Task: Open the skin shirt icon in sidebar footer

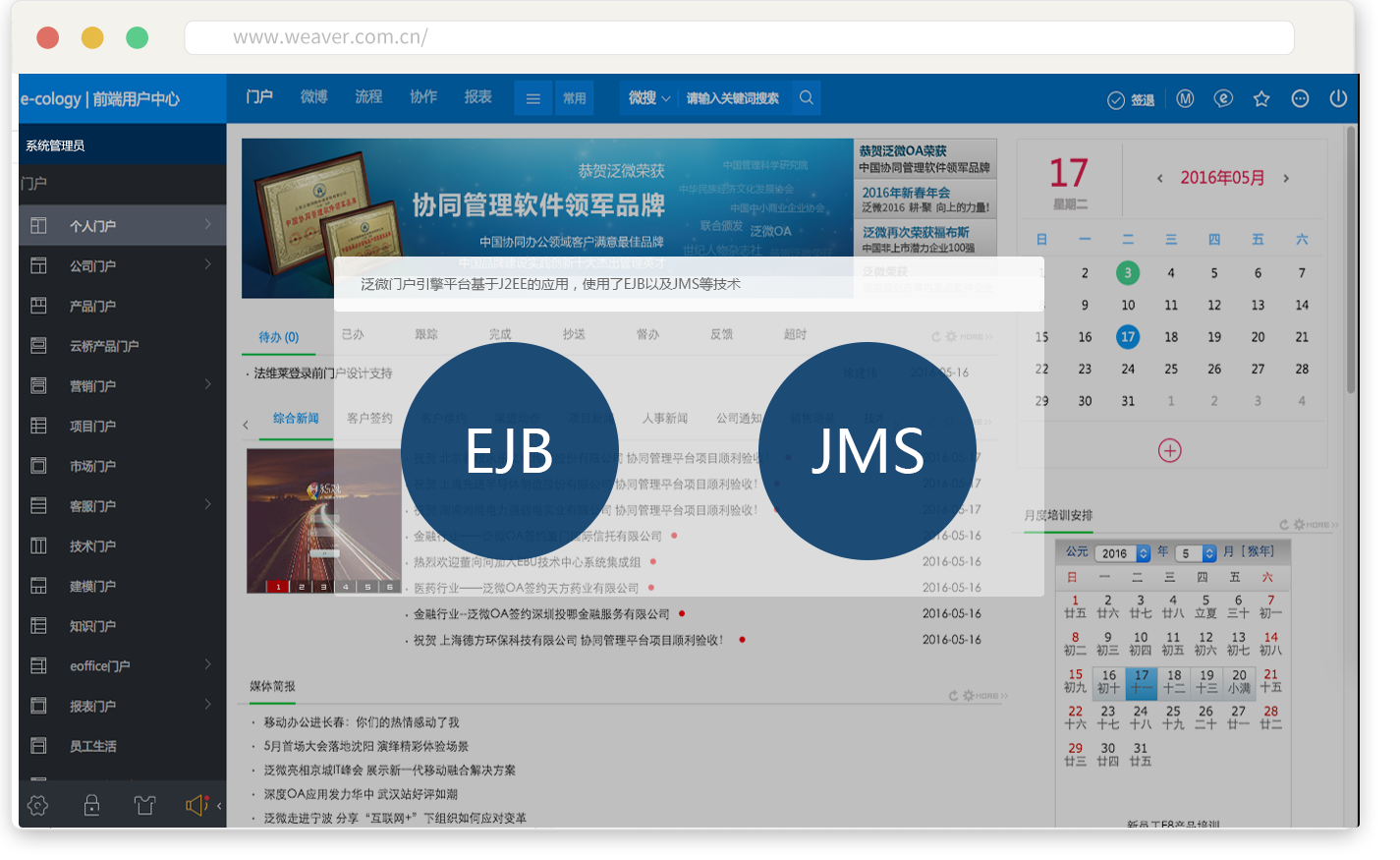Action: [x=145, y=806]
